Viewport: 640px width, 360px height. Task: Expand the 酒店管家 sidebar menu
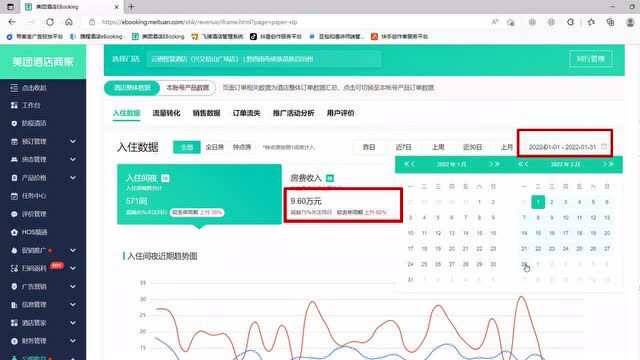(x=73, y=323)
